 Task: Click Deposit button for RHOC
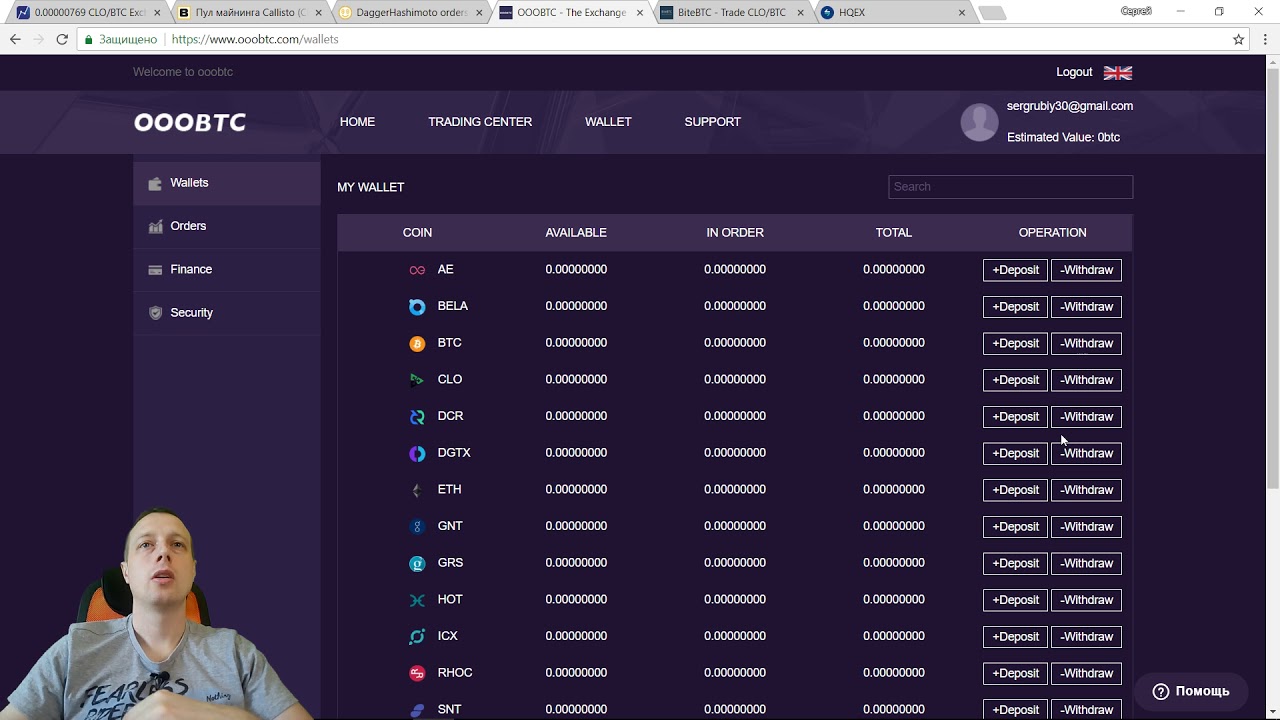(x=1015, y=673)
